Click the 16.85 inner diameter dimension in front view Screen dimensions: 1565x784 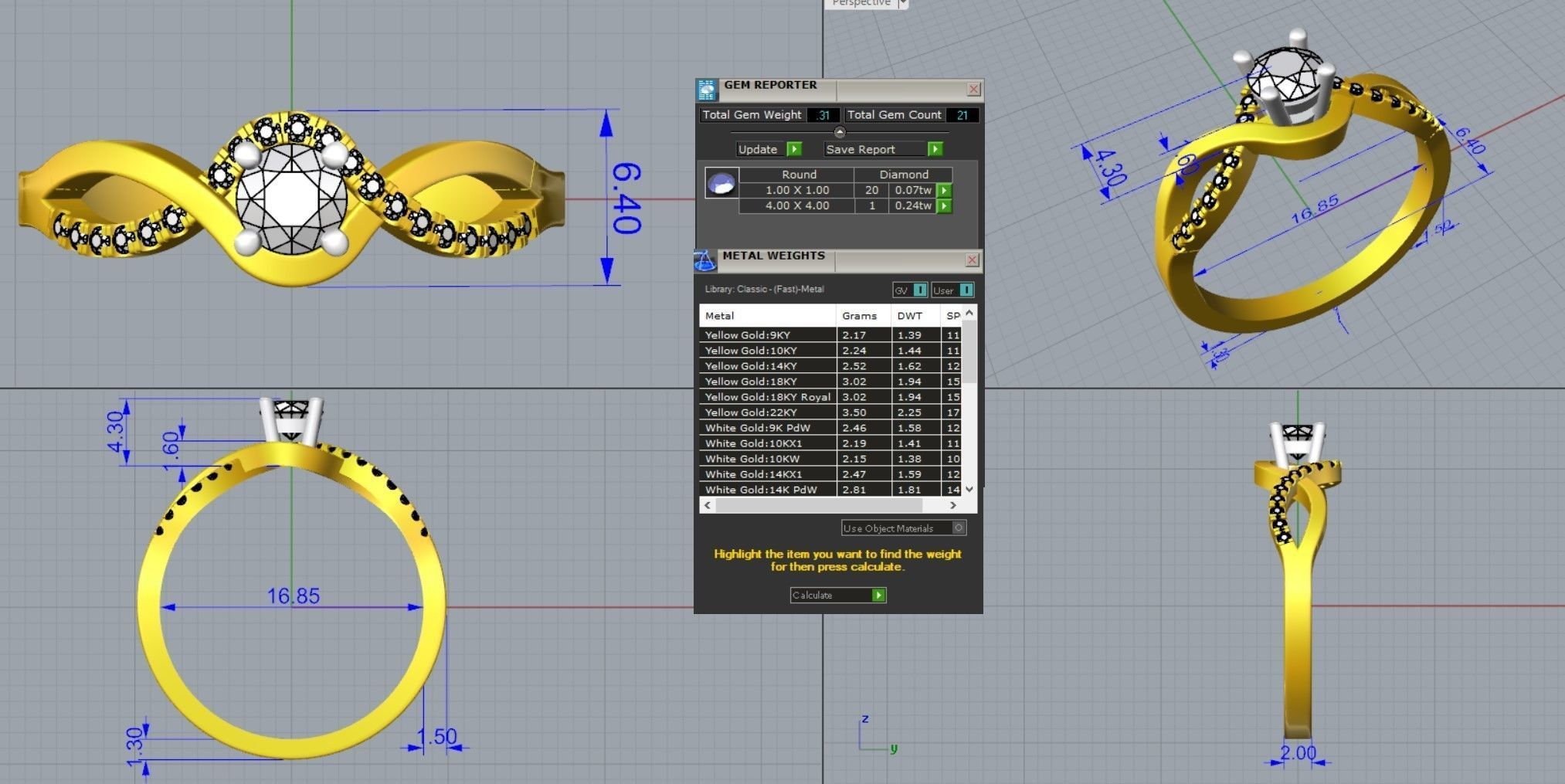[294, 596]
